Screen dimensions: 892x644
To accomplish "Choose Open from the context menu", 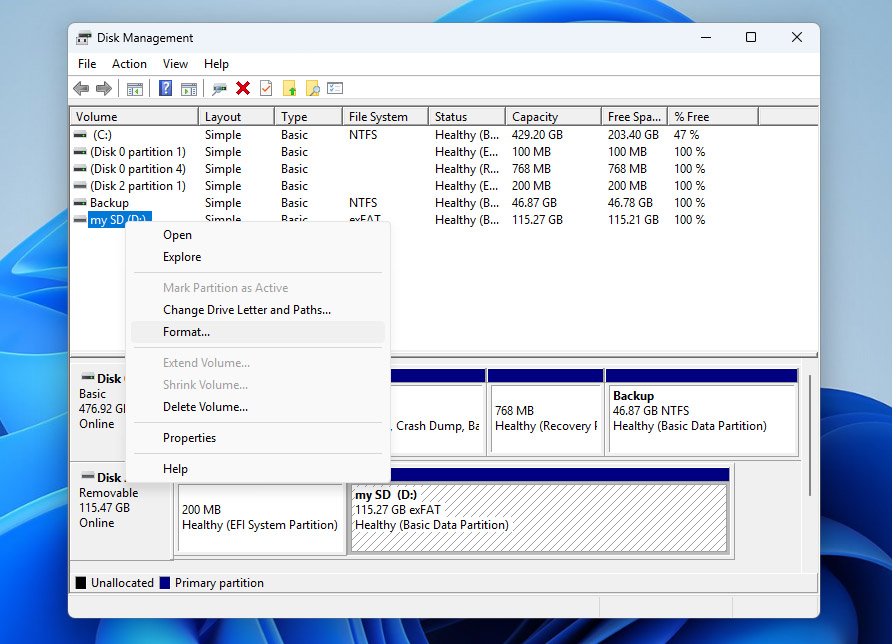I will tap(258, 235).
